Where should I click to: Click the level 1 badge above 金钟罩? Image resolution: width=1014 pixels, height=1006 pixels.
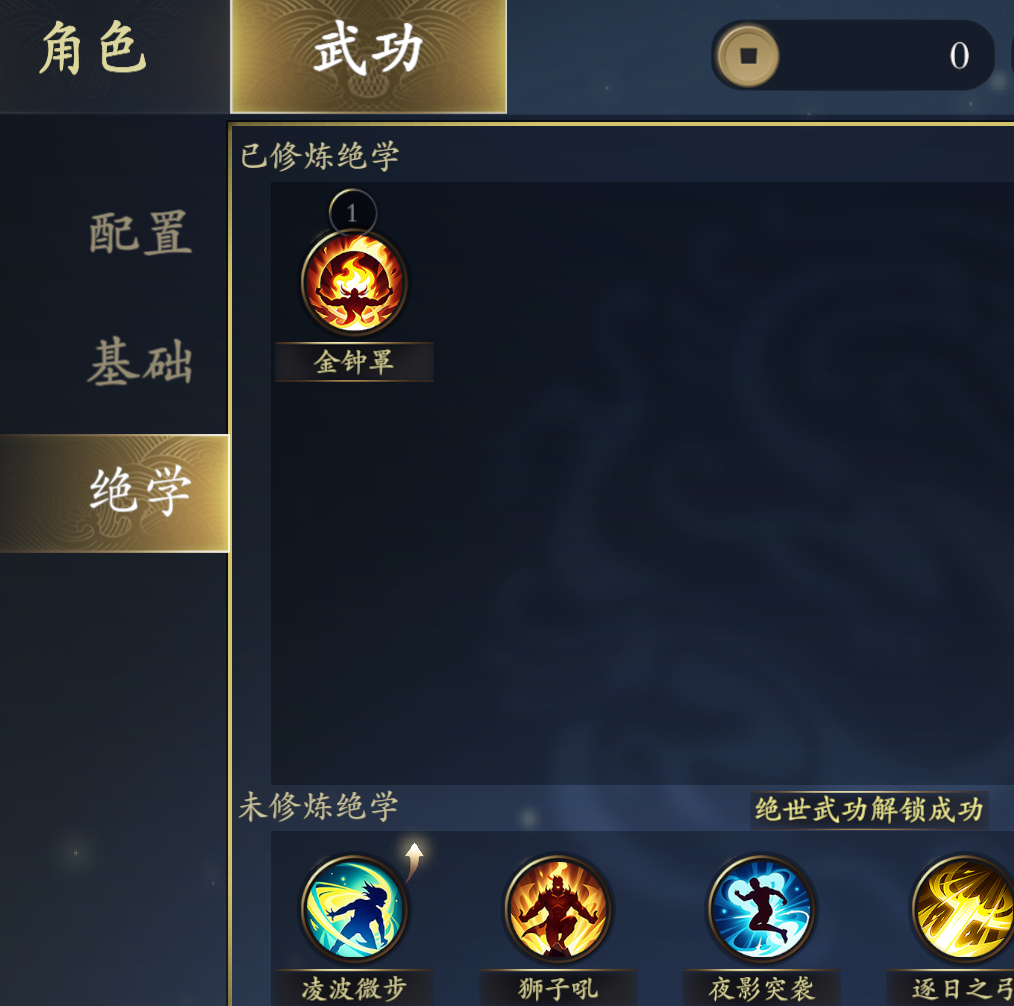click(352, 213)
